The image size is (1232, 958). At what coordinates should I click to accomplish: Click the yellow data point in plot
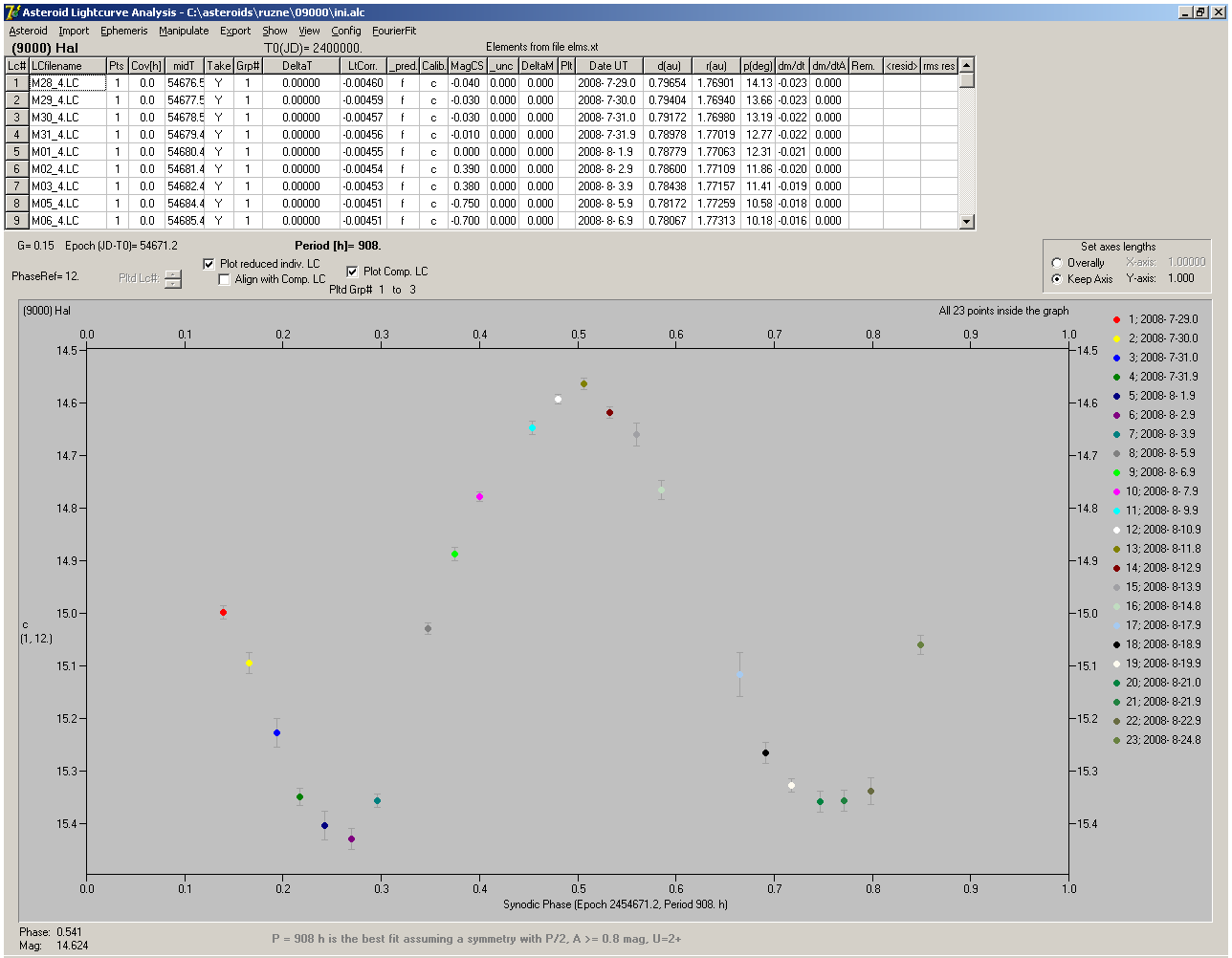click(249, 663)
